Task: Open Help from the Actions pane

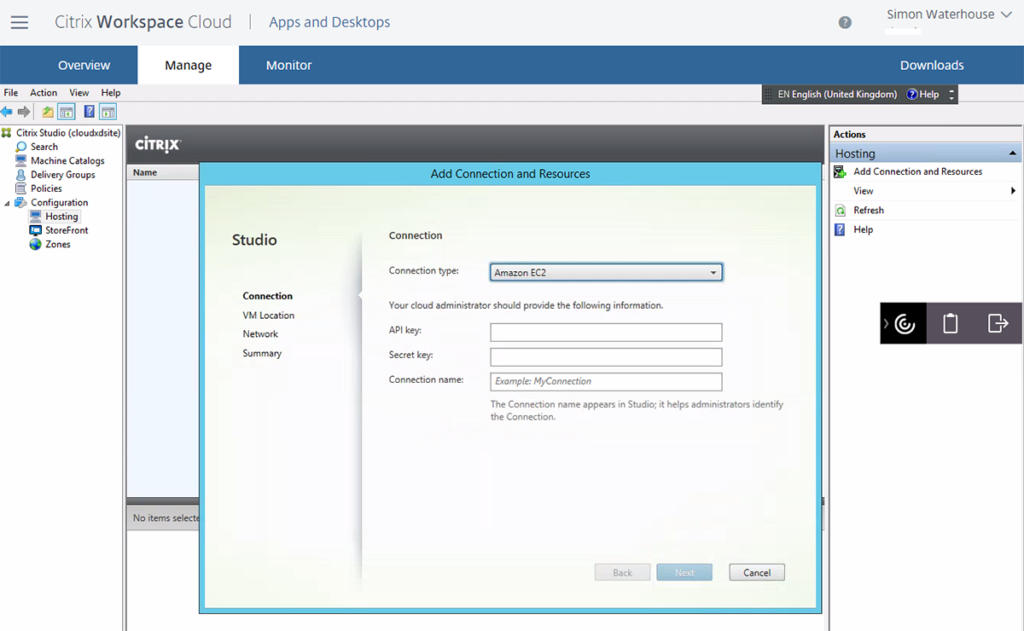Action: [x=864, y=229]
